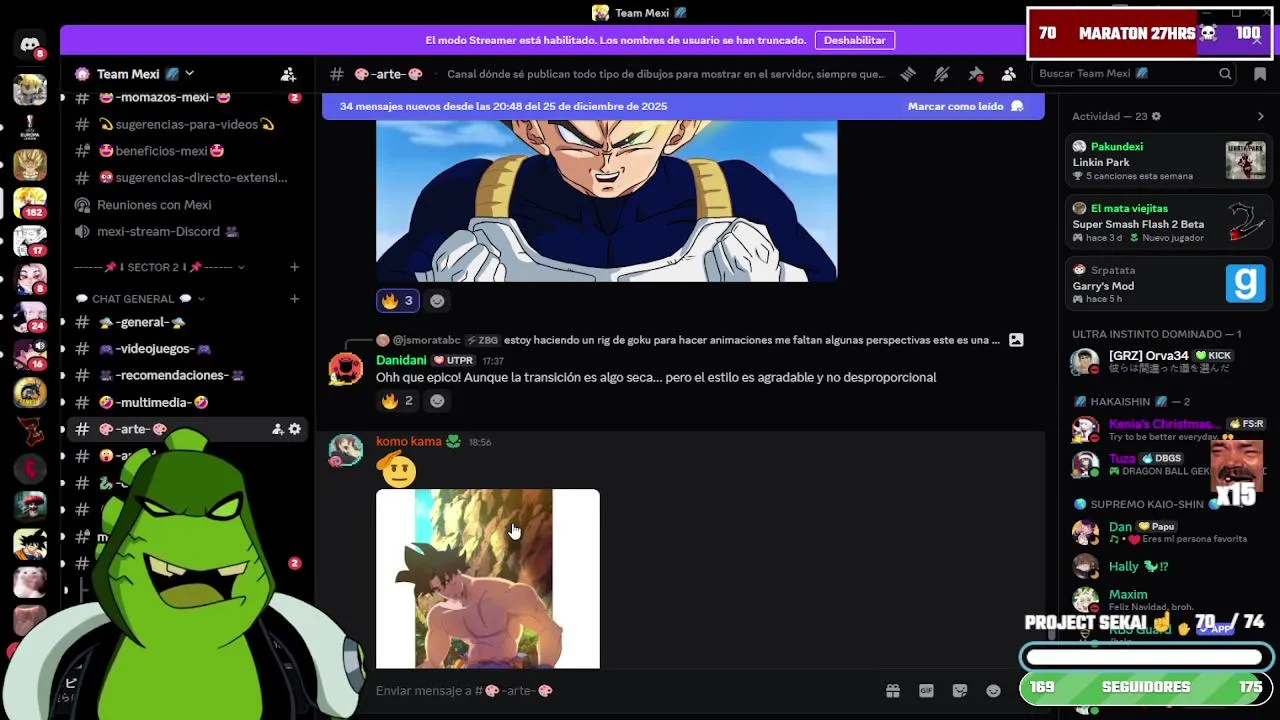
Task: Click the Deshabilitar streamer mode button
Action: click(x=854, y=40)
